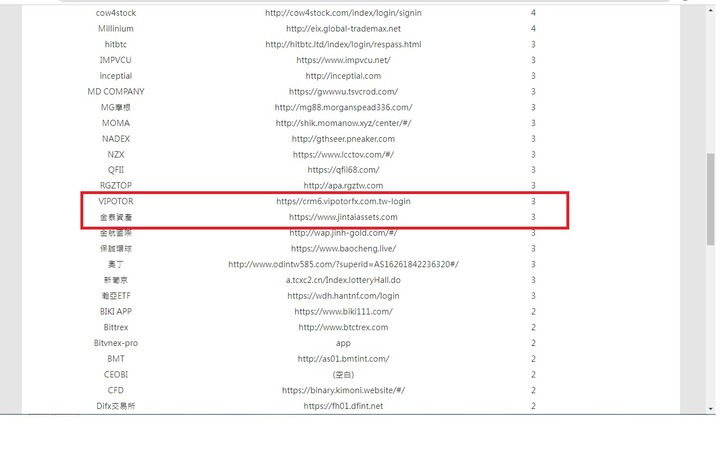Screen dimensions: 720x450
Task: Click the scrollbar down arrow
Action: click(x=710, y=408)
